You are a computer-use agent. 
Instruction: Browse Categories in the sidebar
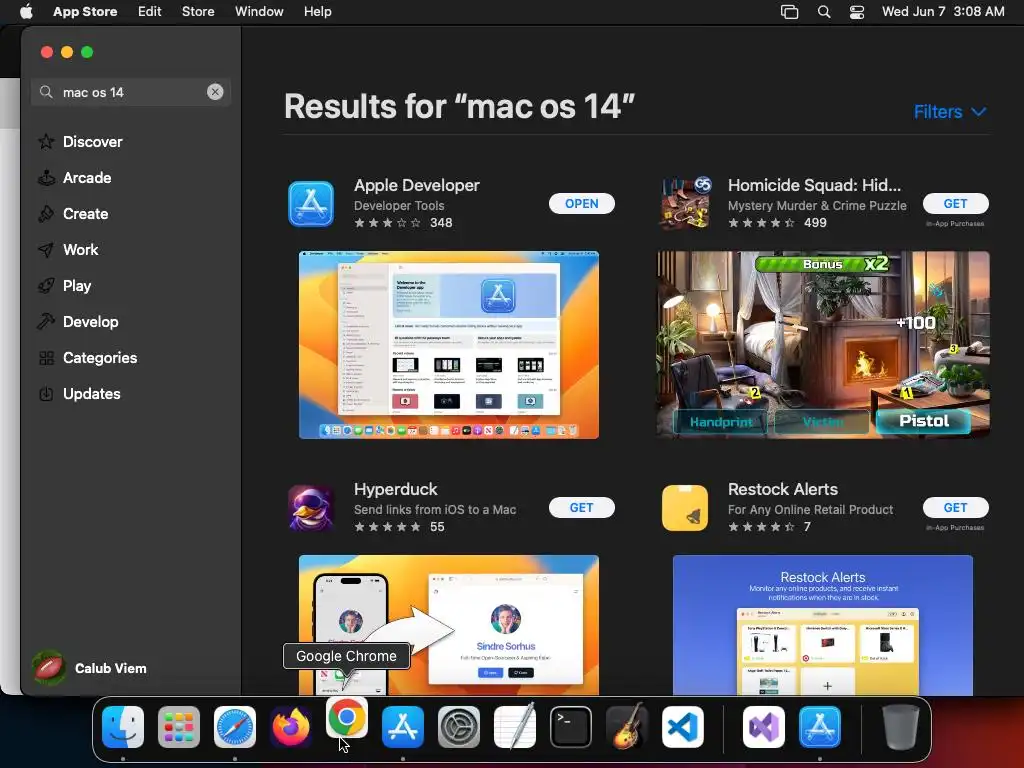click(x=99, y=357)
